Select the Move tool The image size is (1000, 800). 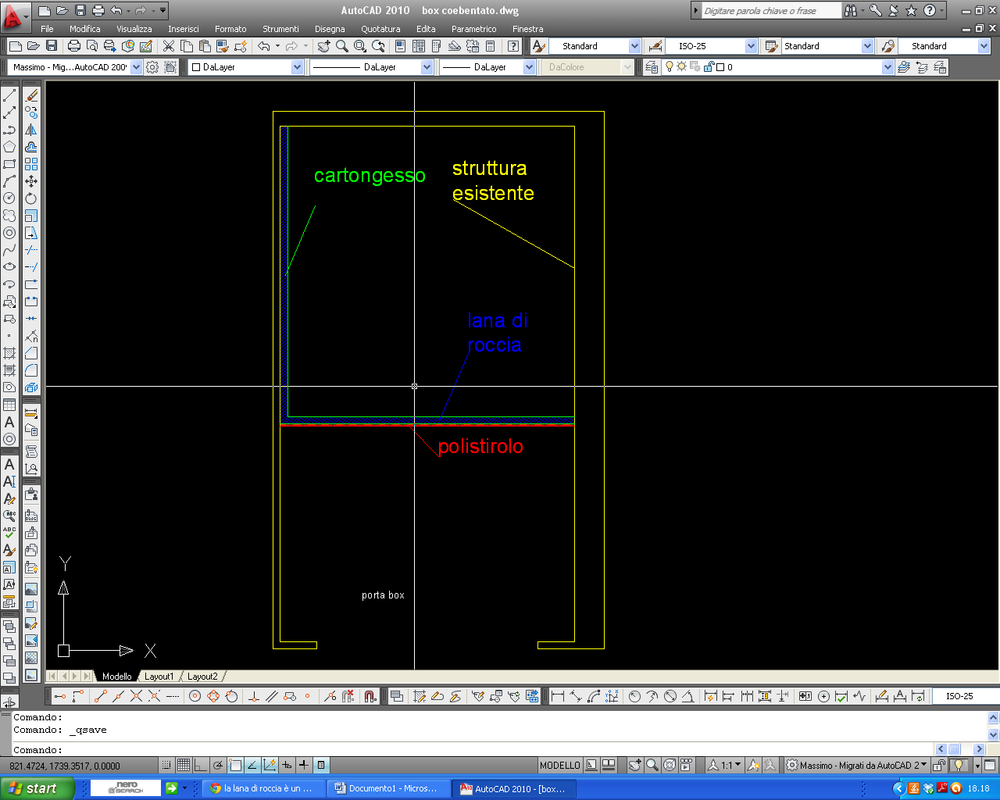(31, 182)
